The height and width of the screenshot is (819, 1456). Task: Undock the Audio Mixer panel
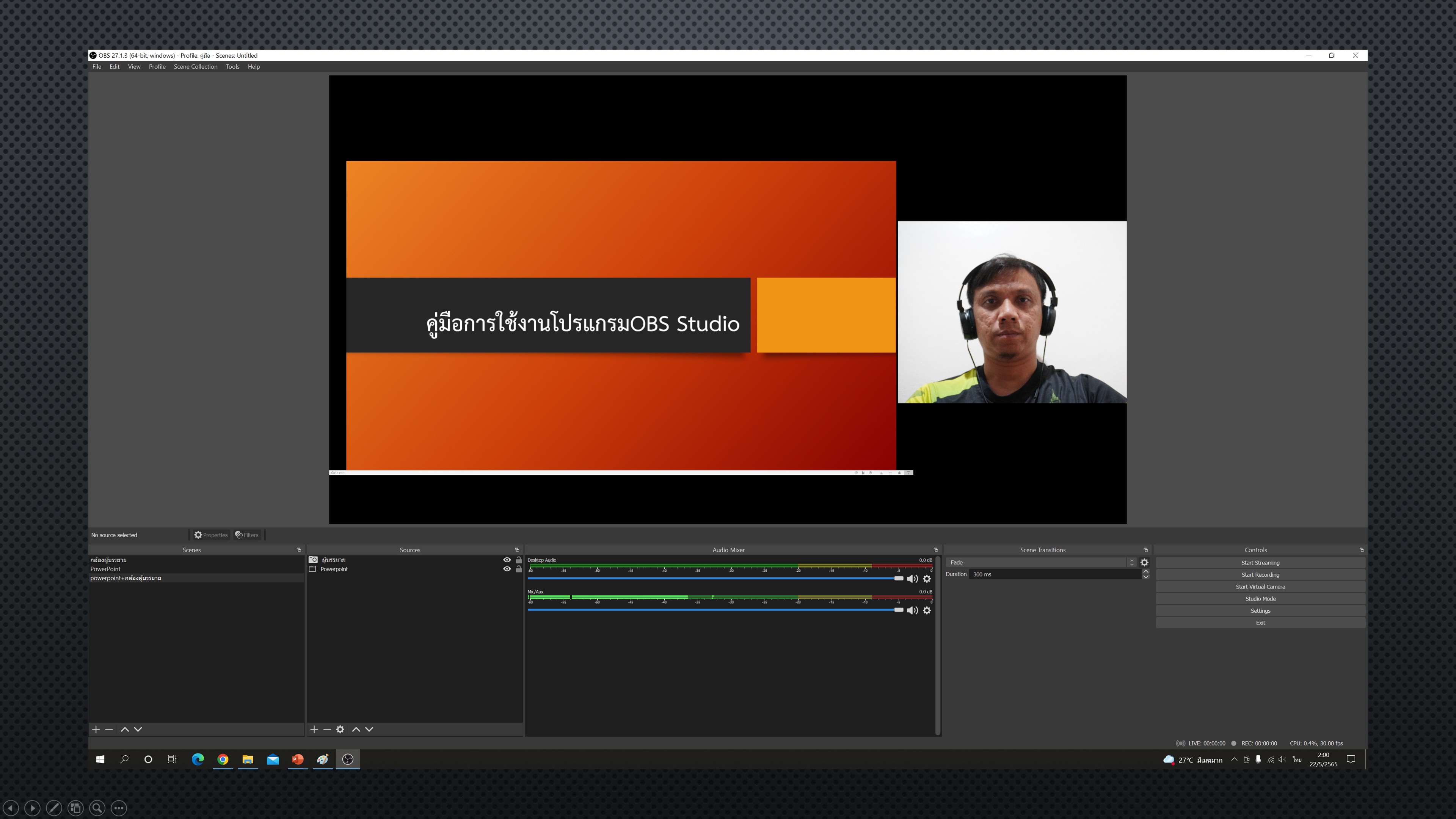(x=935, y=550)
